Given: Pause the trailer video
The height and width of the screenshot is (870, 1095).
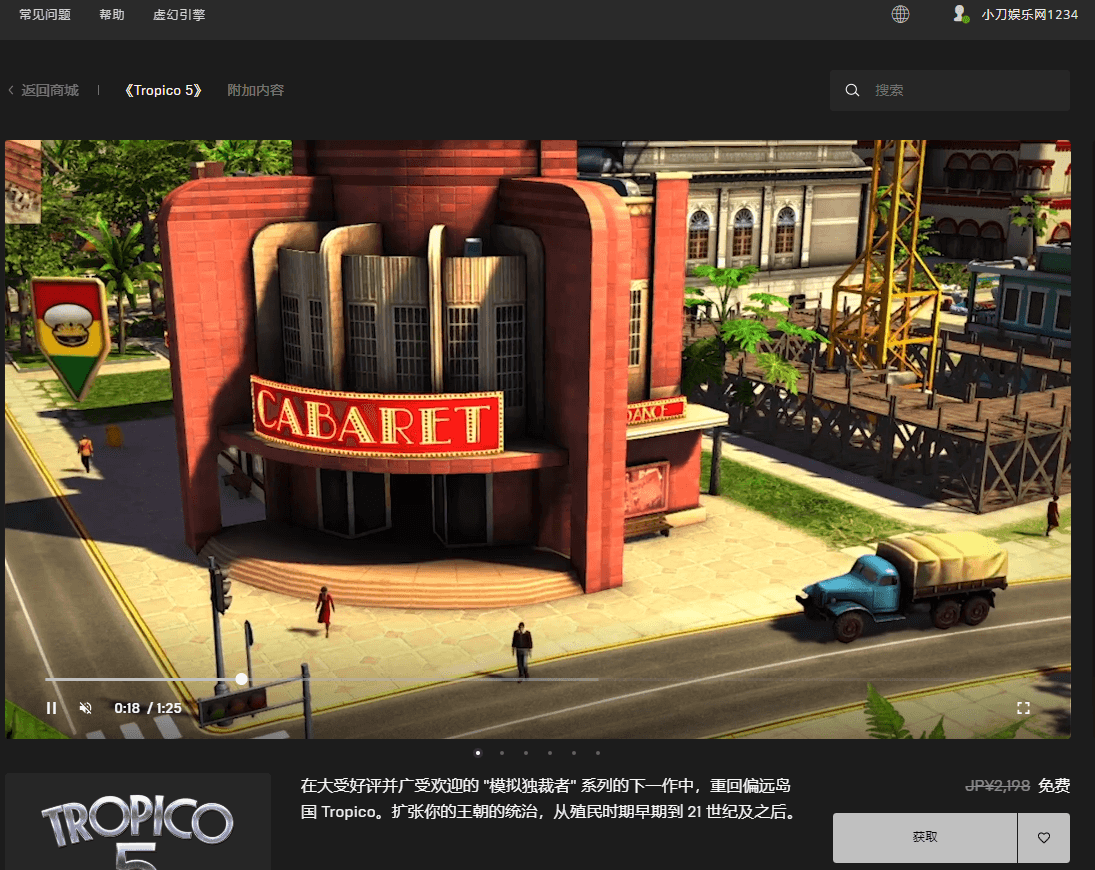Looking at the screenshot, I should (x=51, y=708).
